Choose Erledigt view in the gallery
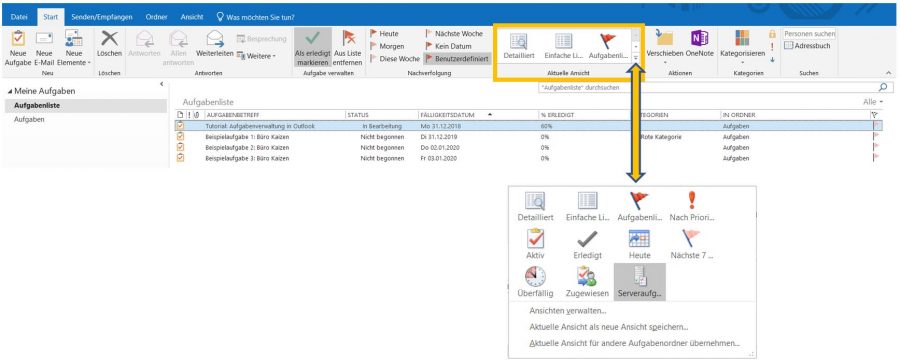 pyautogui.click(x=587, y=244)
